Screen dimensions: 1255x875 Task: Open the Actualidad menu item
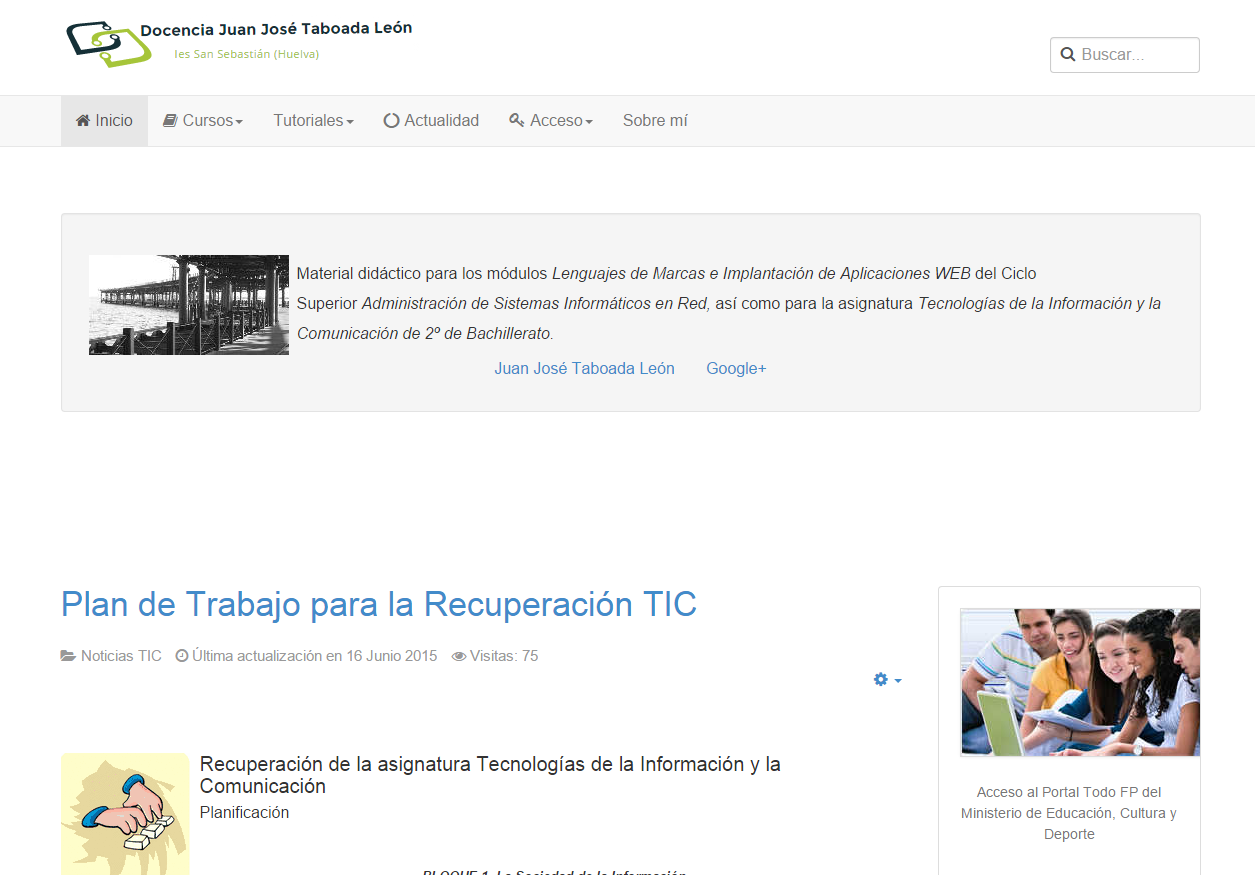(x=441, y=120)
